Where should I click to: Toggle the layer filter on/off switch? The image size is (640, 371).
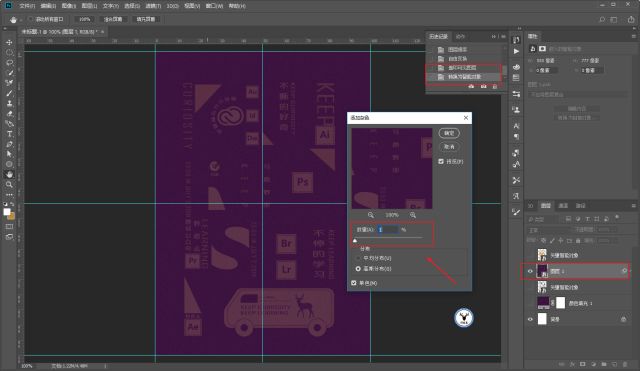coord(617,218)
